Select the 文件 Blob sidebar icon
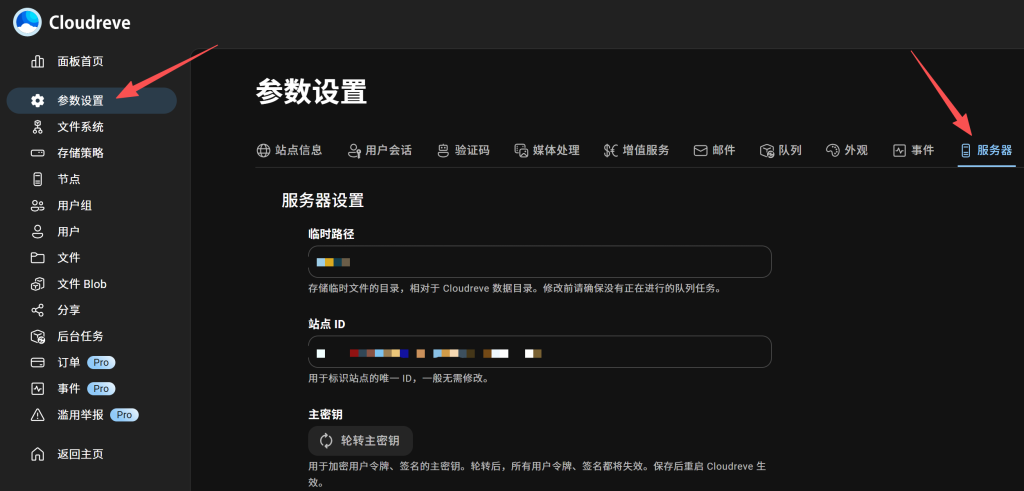The height and width of the screenshot is (491, 1024). pos(38,284)
